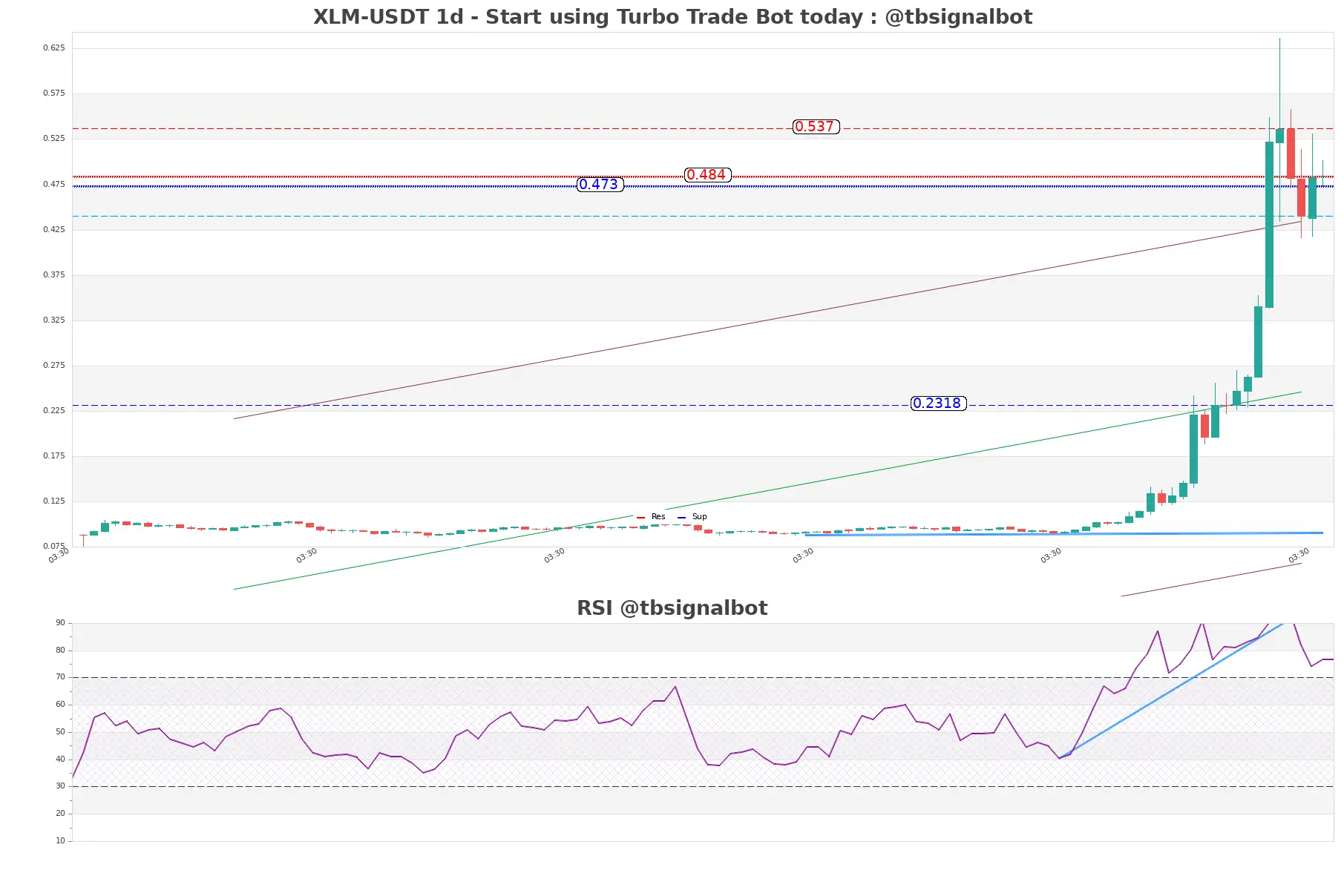
Task: Click the 0.575 price axis label
Action: pos(54,93)
